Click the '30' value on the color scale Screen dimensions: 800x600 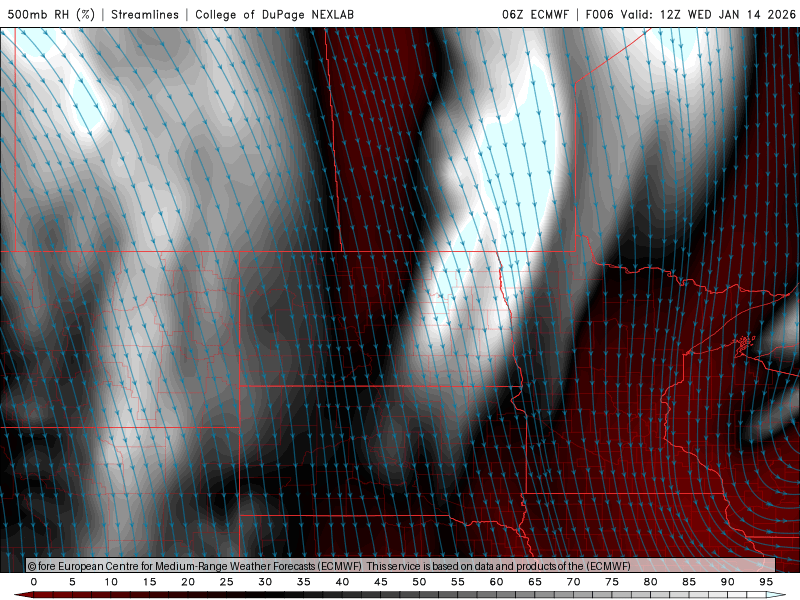point(265,582)
